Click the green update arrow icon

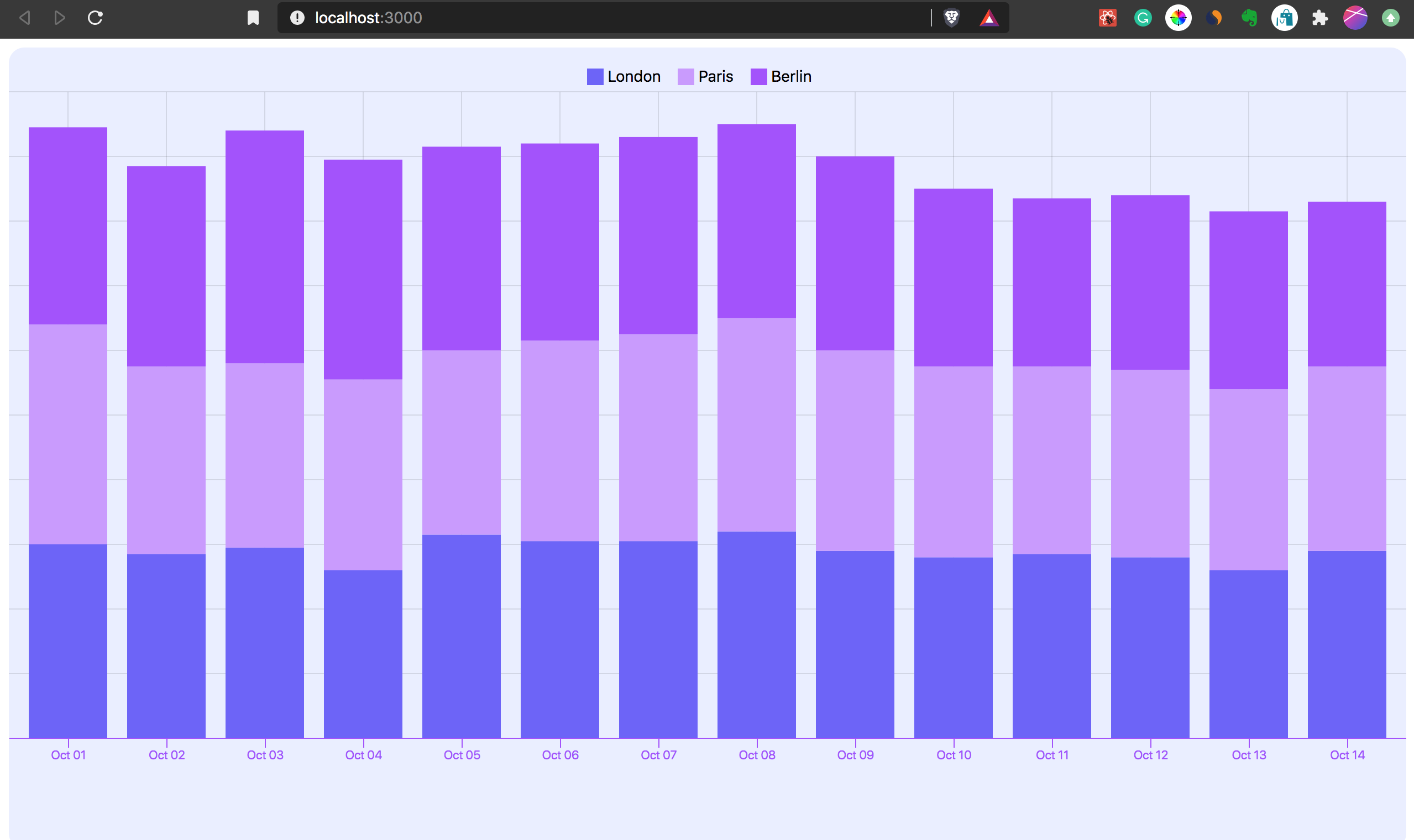click(1390, 18)
